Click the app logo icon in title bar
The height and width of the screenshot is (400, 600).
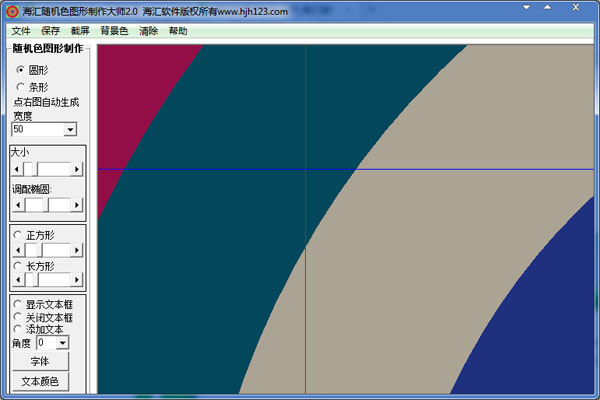12,11
